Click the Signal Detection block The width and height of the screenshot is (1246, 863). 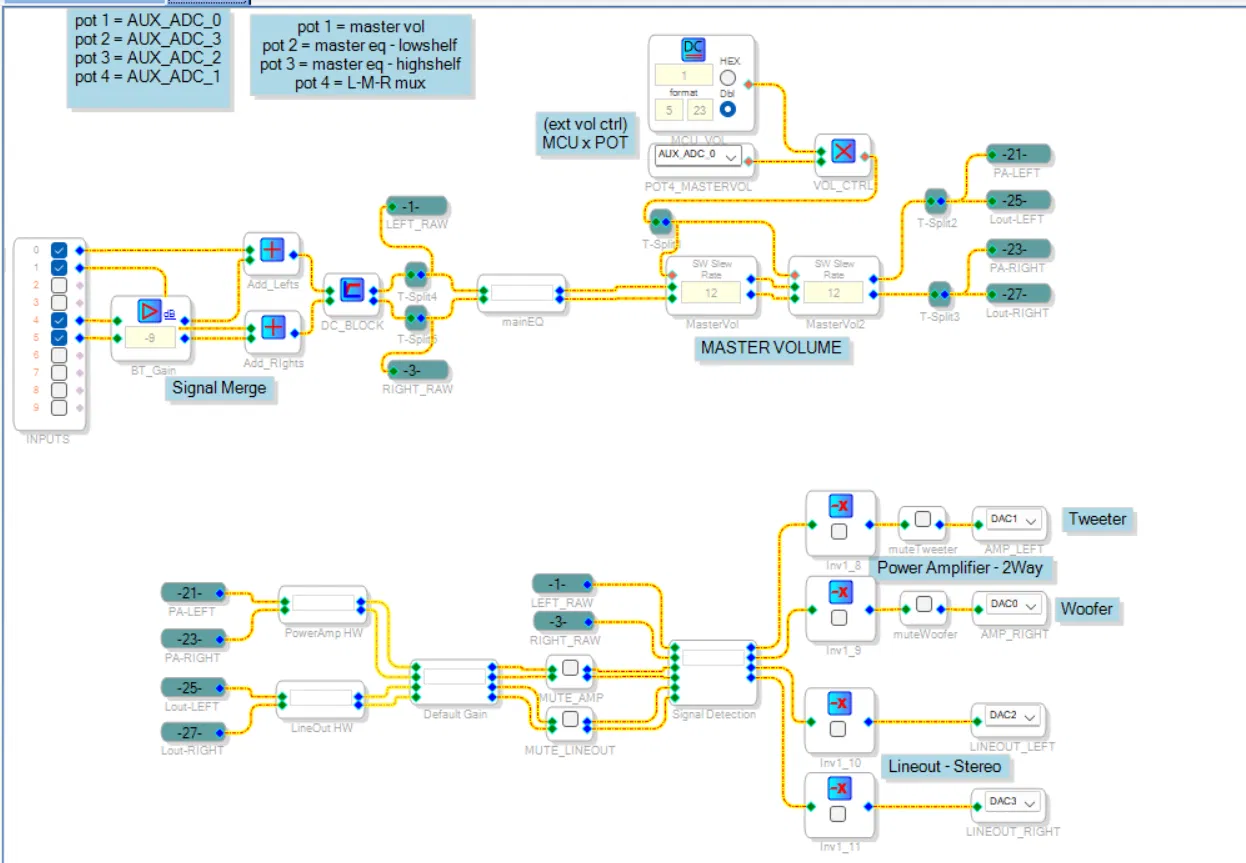tap(714, 673)
